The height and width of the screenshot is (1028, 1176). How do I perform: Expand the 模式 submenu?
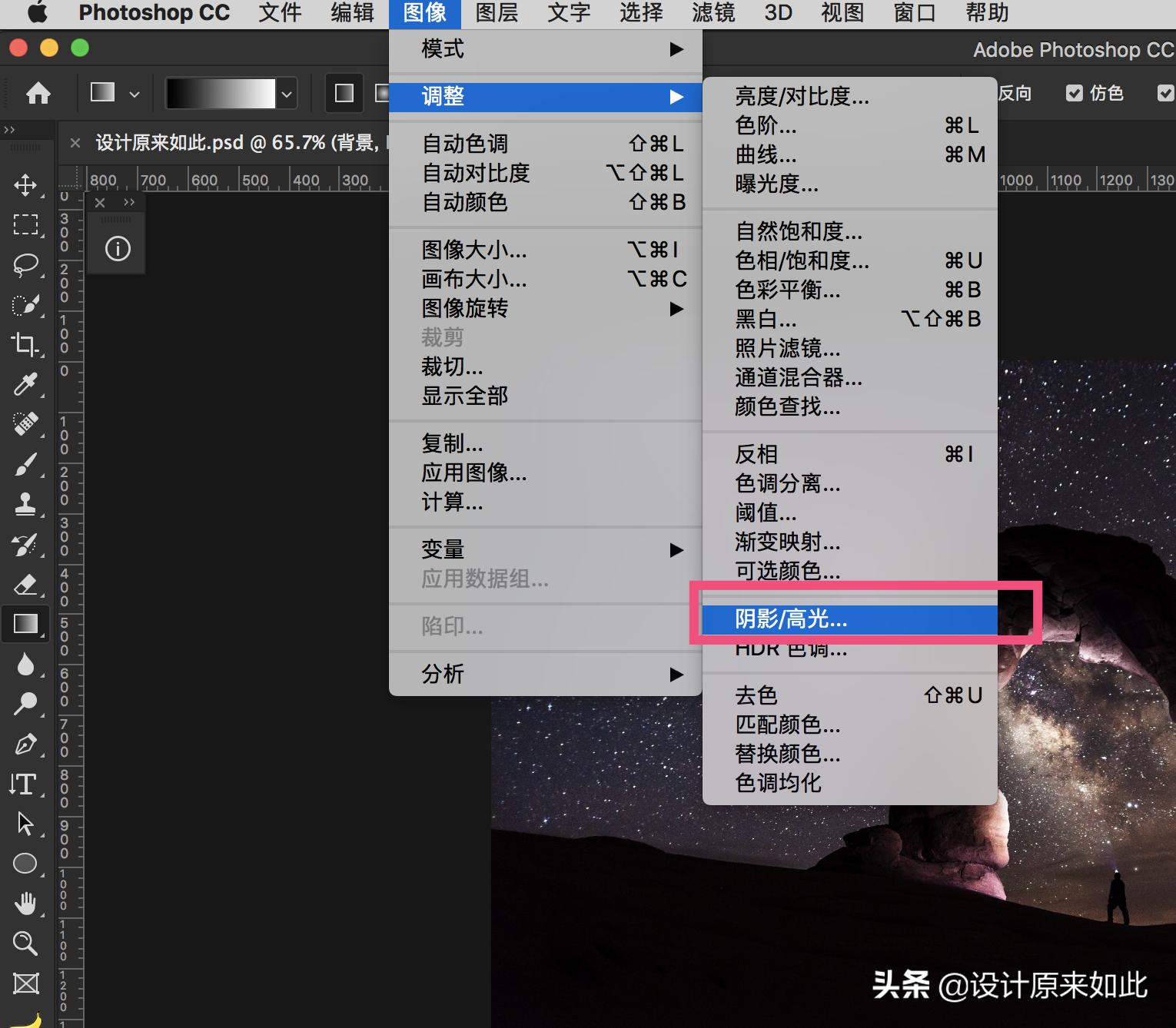[x=442, y=48]
